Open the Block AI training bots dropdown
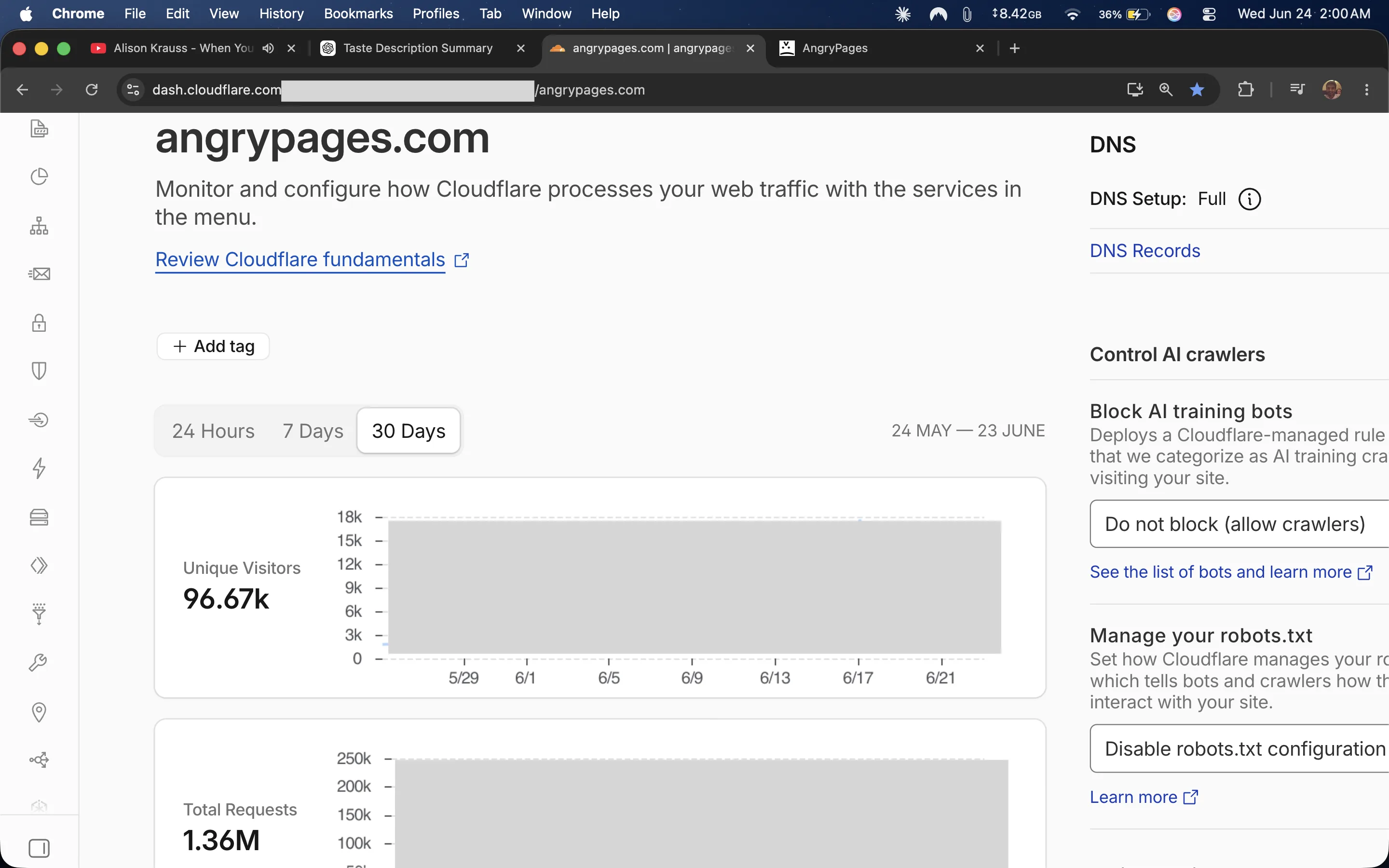 (x=1239, y=524)
